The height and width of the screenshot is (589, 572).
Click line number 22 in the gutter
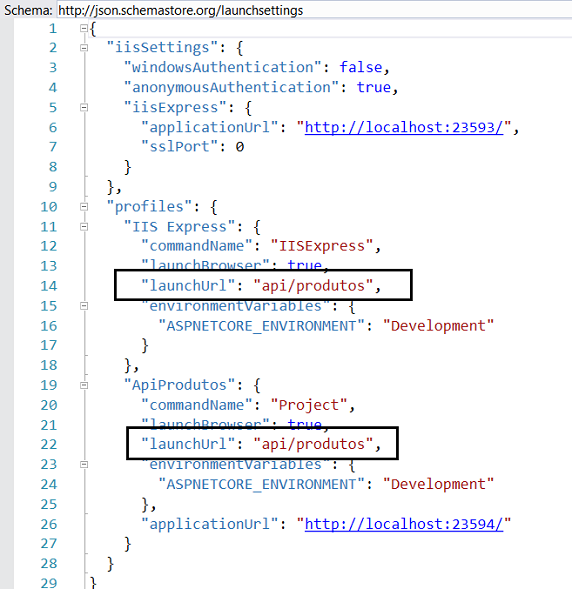click(x=49, y=444)
